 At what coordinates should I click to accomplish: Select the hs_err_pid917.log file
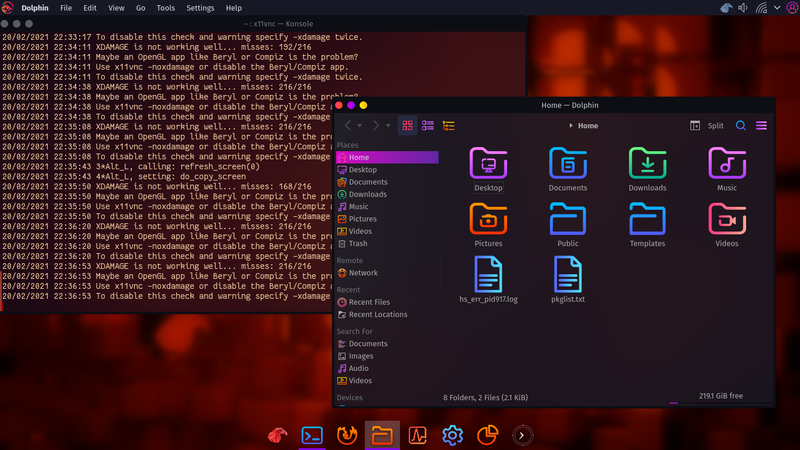pos(487,279)
